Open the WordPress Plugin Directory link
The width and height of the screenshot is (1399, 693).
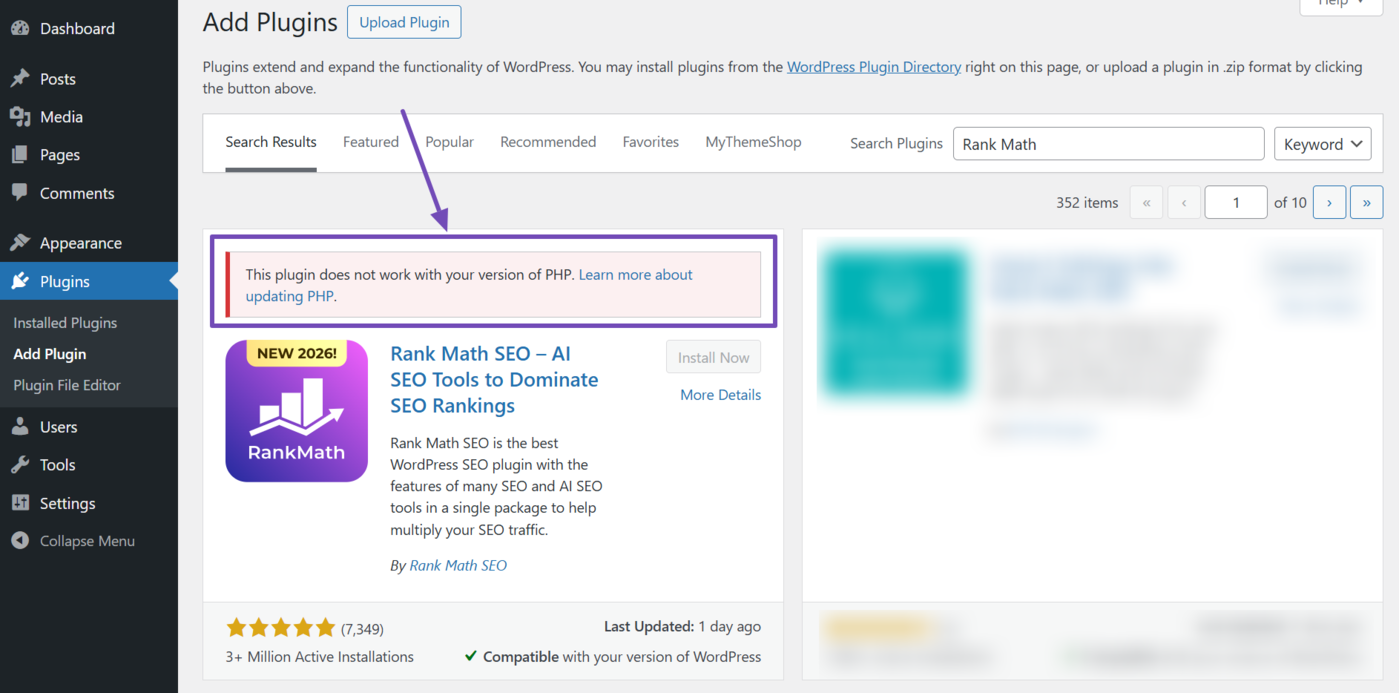tap(874, 67)
